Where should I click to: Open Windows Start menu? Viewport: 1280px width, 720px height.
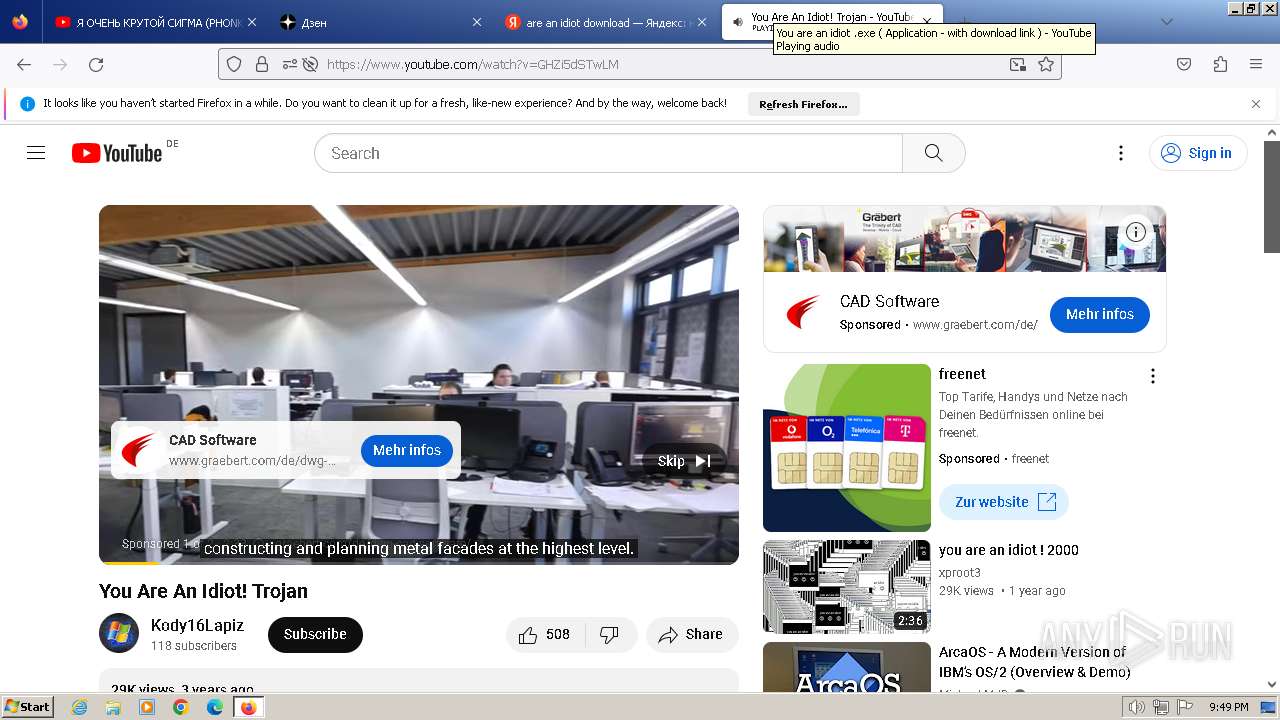(27, 706)
